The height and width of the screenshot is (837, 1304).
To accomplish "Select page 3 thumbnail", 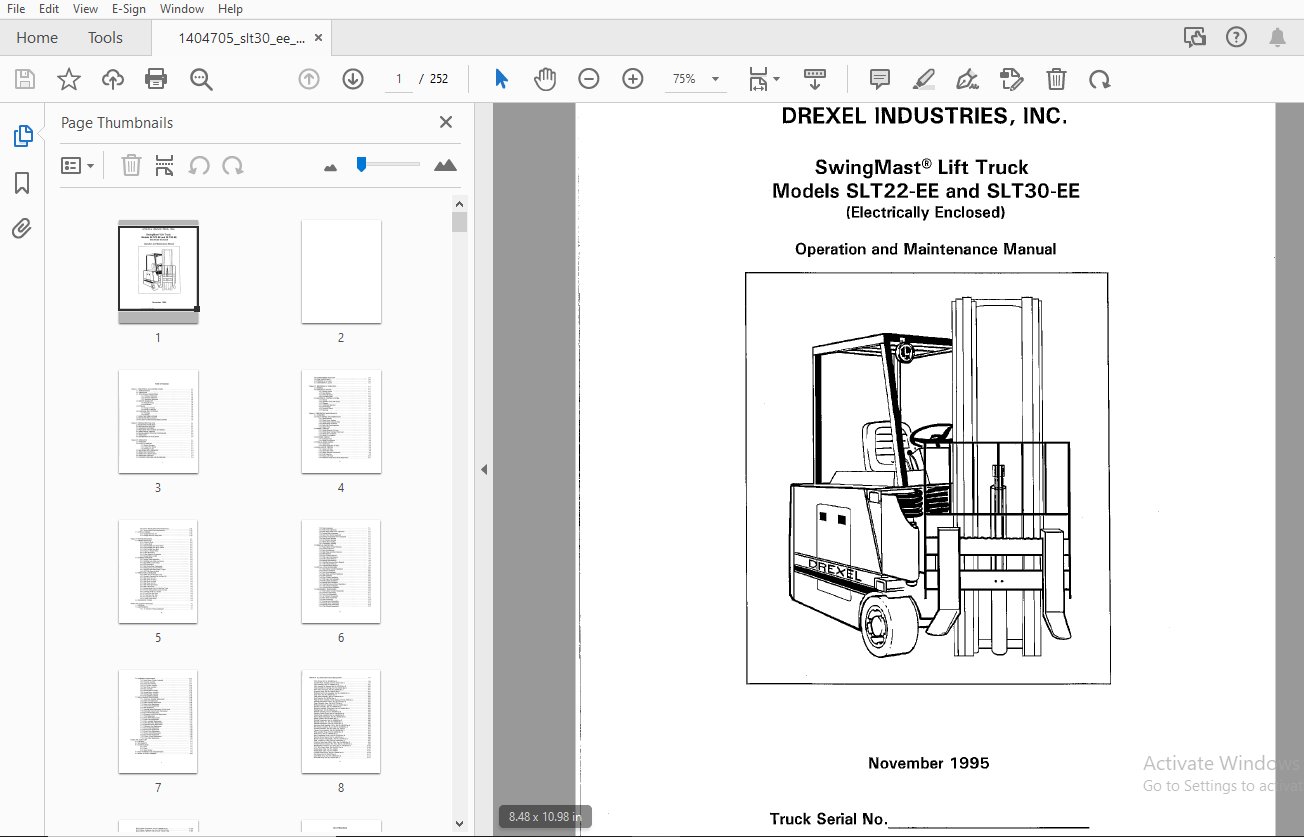I will (x=158, y=421).
